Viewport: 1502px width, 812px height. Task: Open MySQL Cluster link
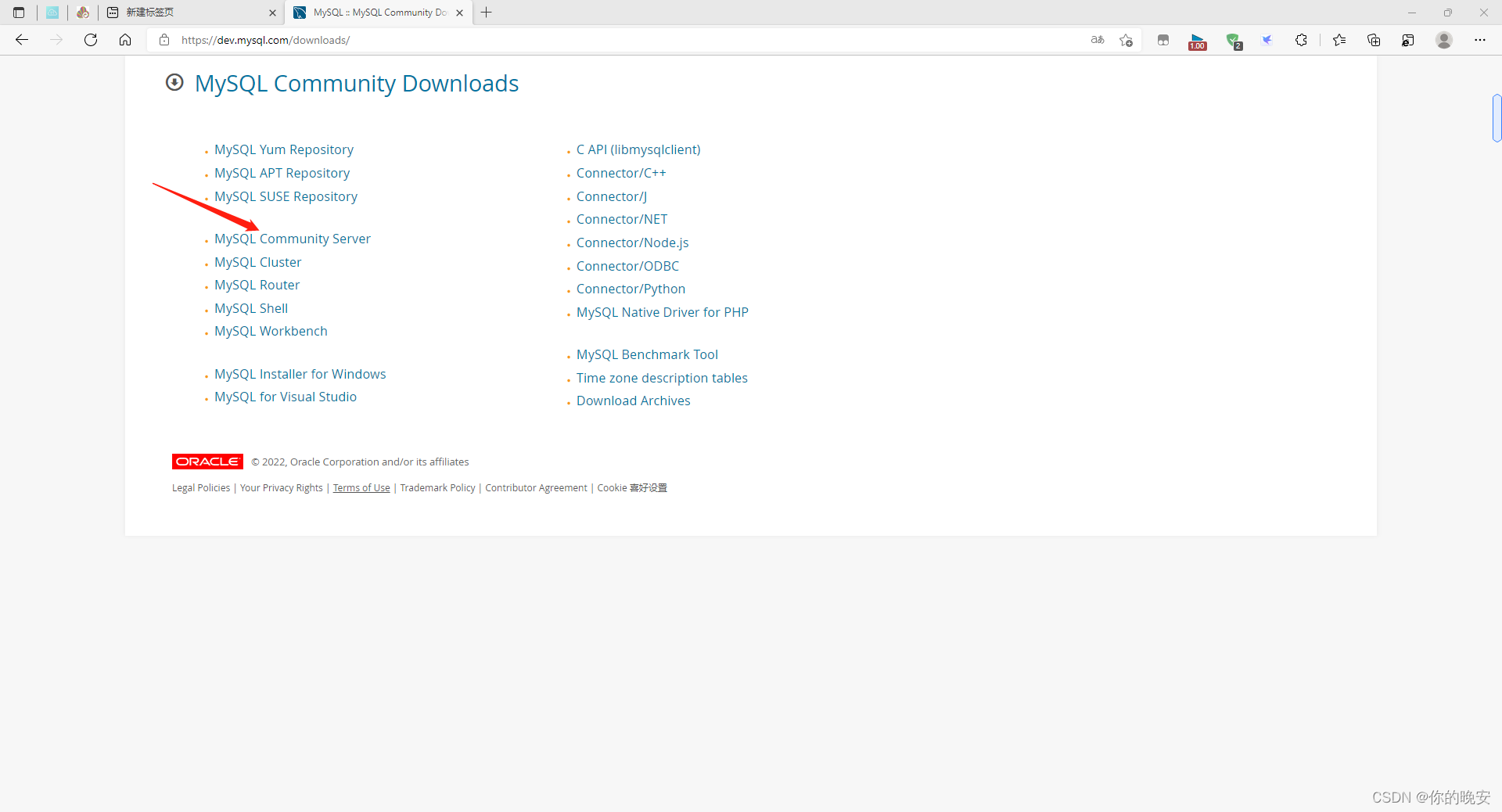tap(257, 262)
